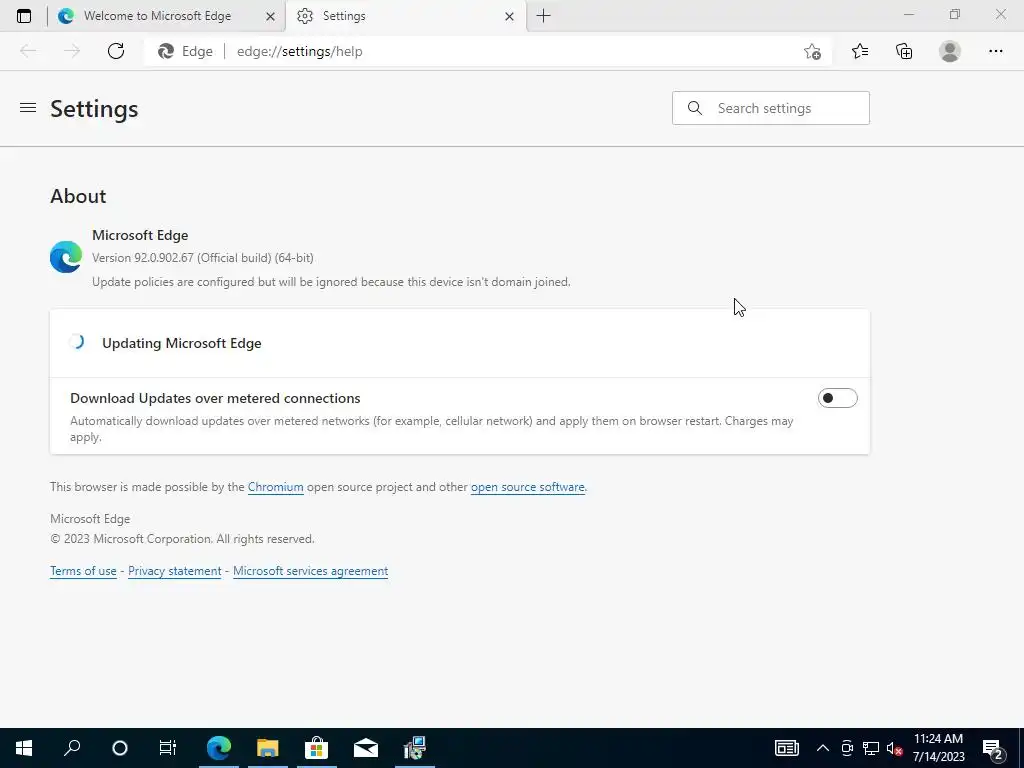The image size is (1024, 768).
Task: Click the Settings page title
Action: 94,108
